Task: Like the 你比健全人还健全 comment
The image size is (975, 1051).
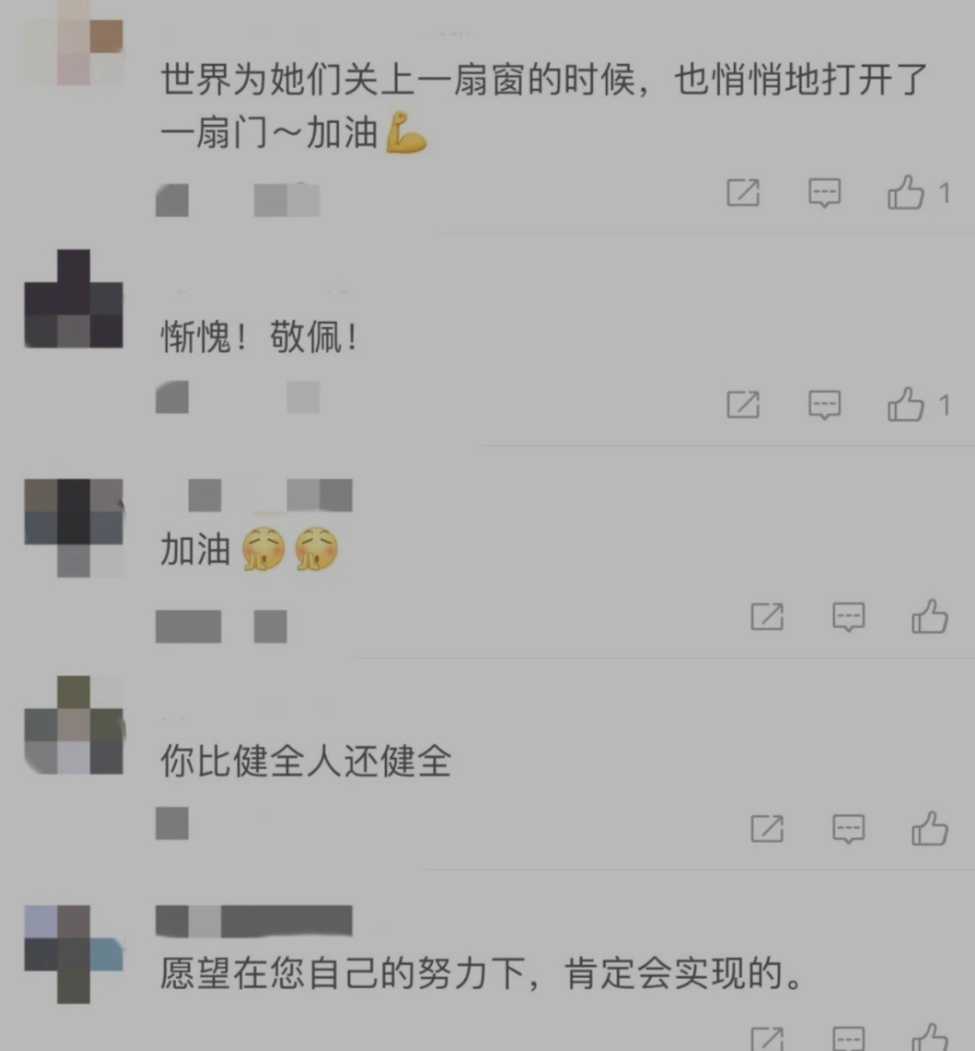Action: pyautogui.click(x=929, y=828)
